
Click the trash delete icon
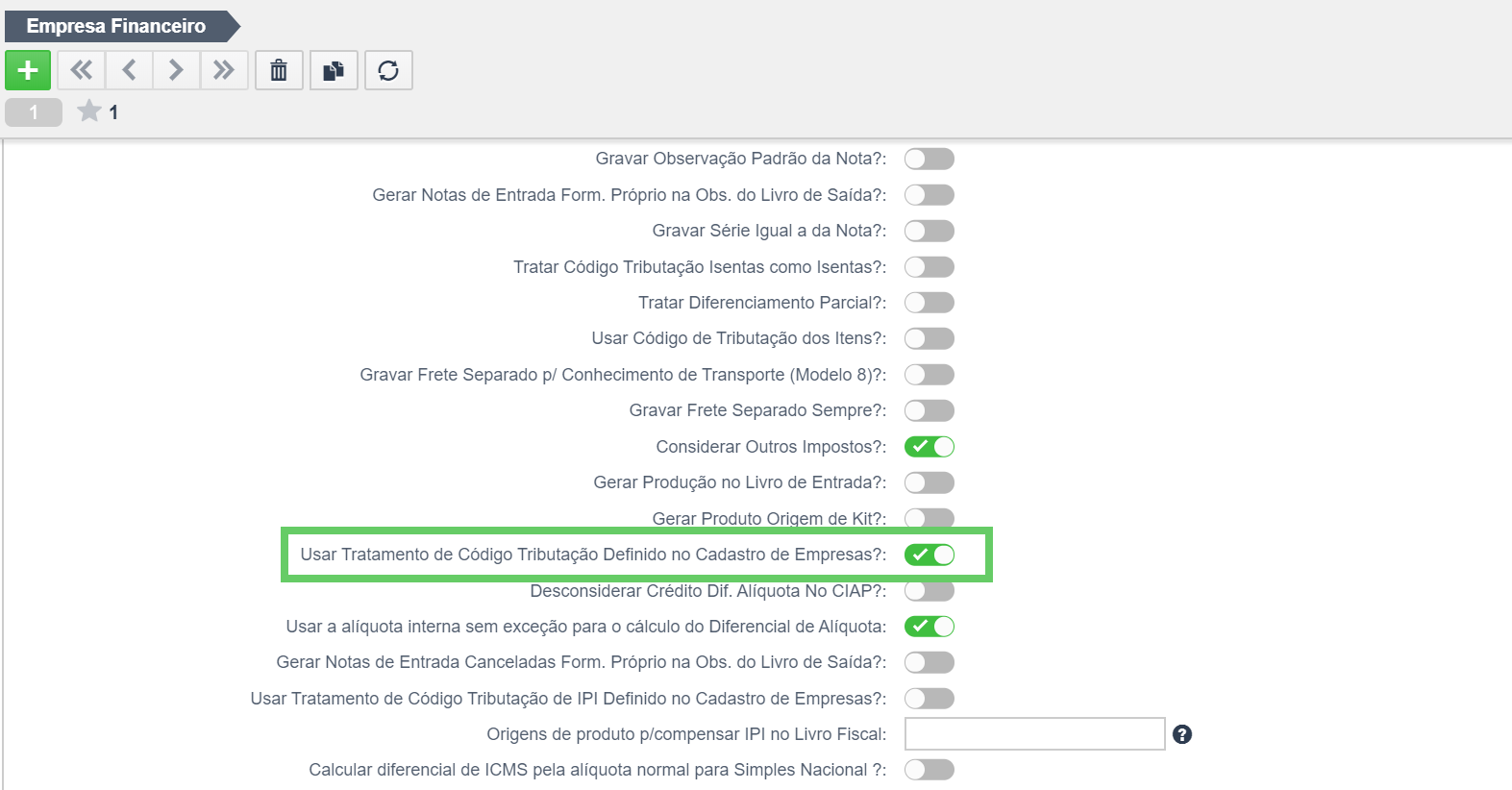click(279, 70)
